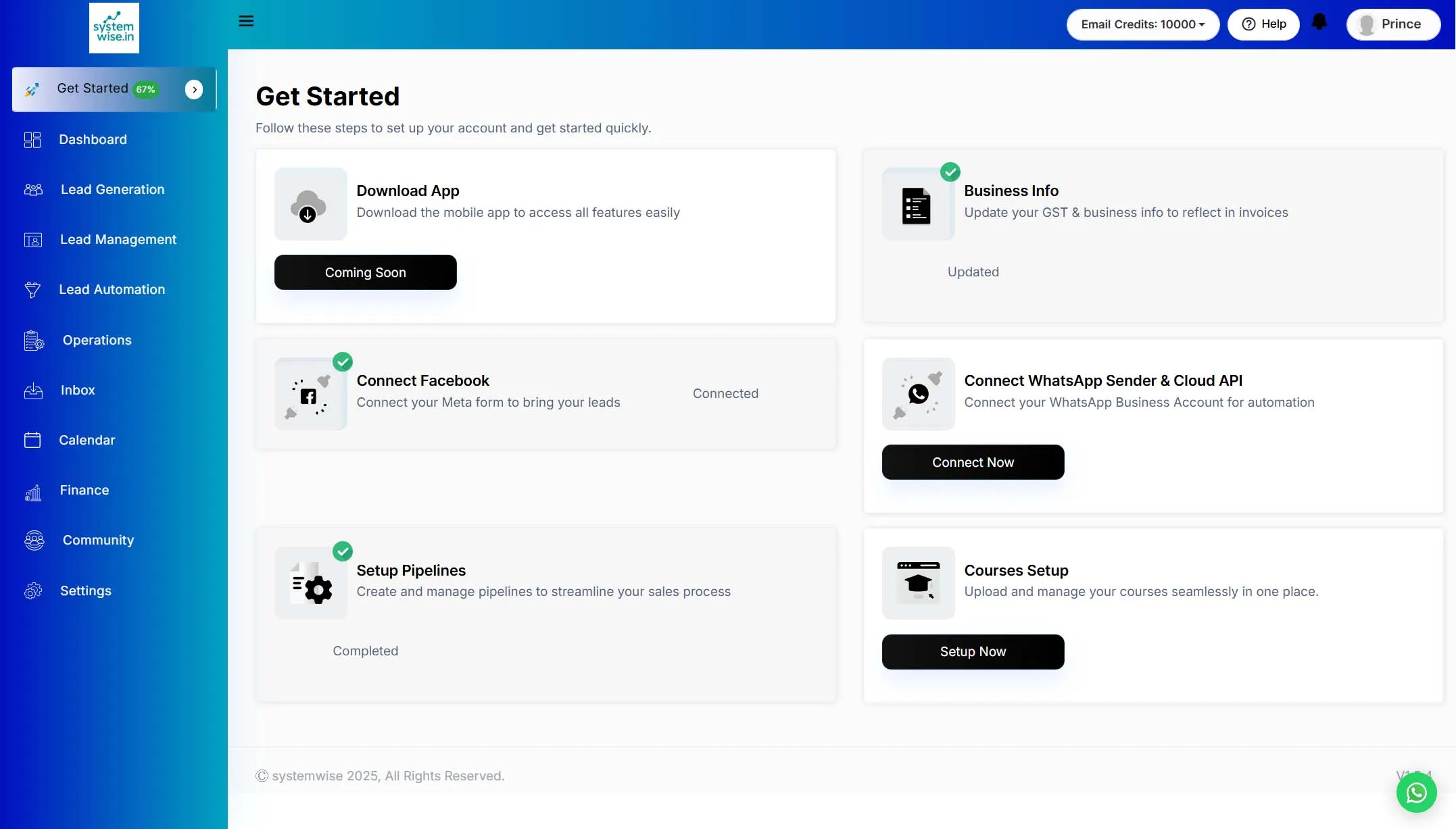This screenshot has width=1456, height=829.
Task: Open the Prince profile menu
Action: point(1392,24)
